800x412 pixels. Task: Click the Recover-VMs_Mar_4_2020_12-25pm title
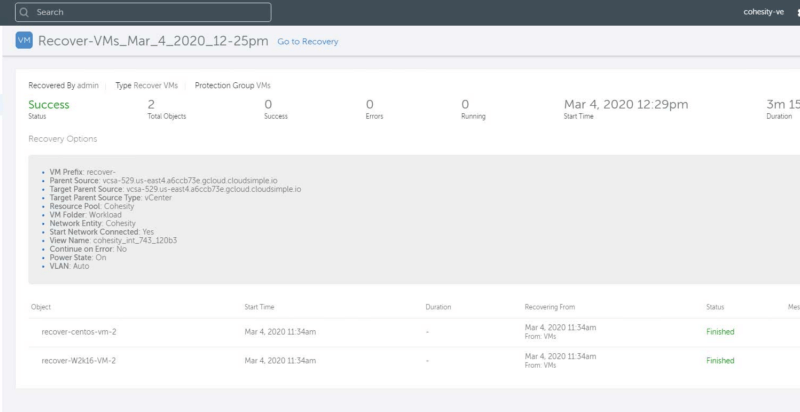pos(153,41)
